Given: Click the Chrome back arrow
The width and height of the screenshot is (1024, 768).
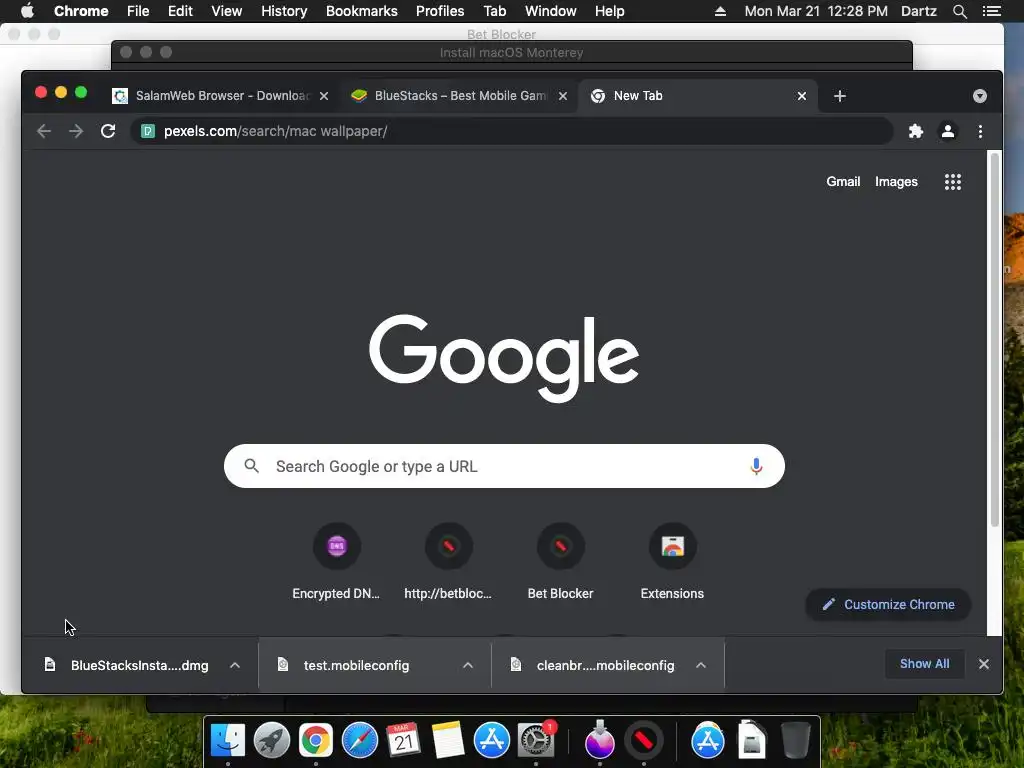Looking at the screenshot, I should [44, 131].
